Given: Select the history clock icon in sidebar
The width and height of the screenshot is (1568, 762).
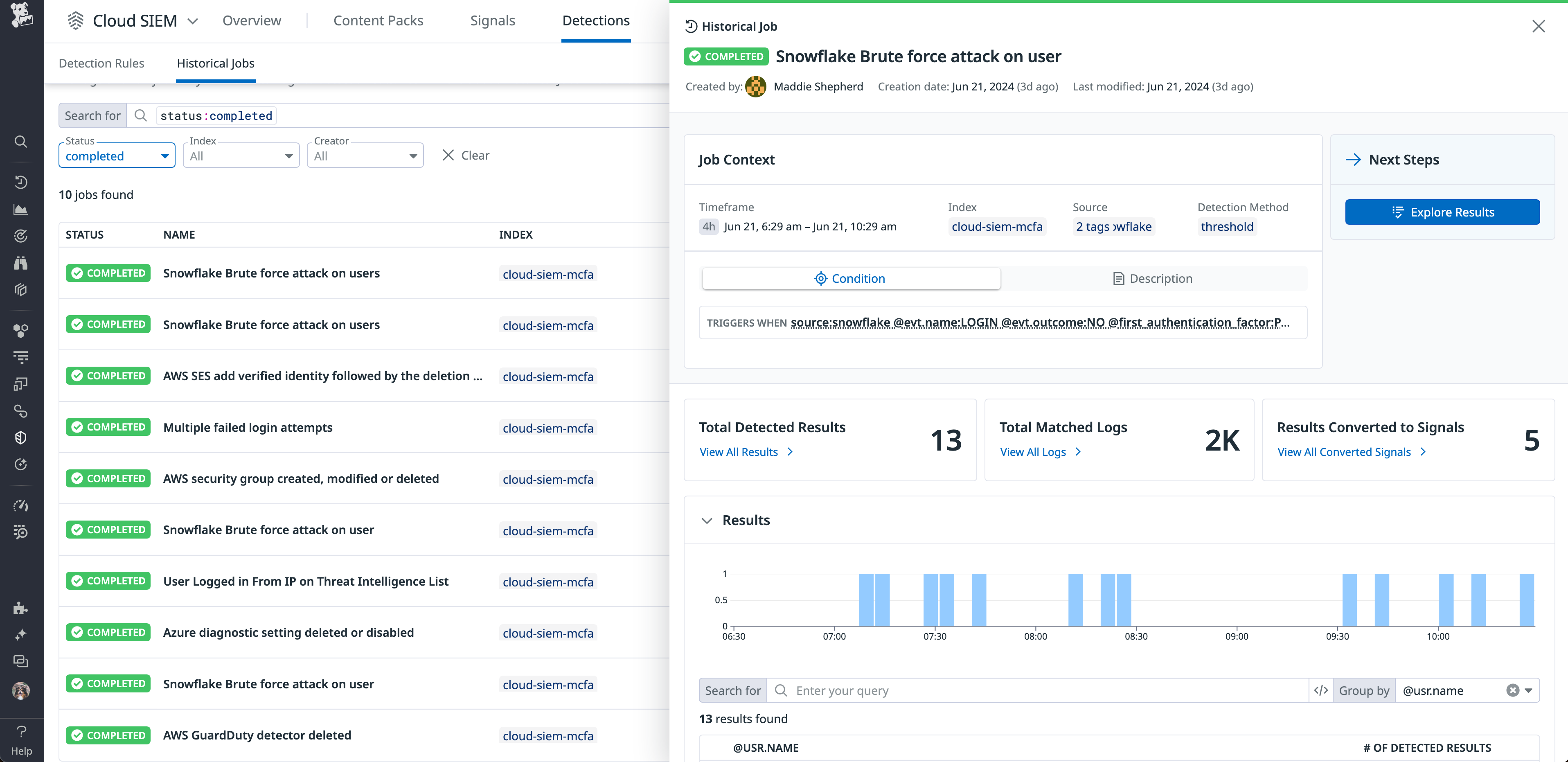Looking at the screenshot, I should point(21,182).
